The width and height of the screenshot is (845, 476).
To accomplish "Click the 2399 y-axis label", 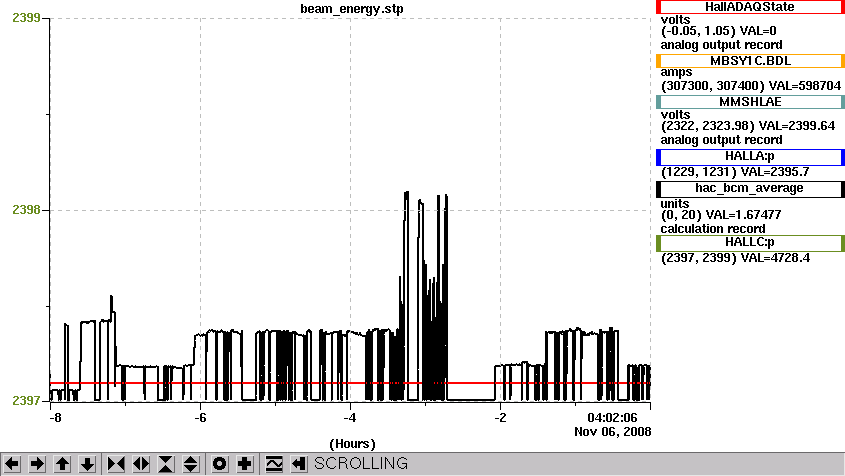I will [26, 18].
